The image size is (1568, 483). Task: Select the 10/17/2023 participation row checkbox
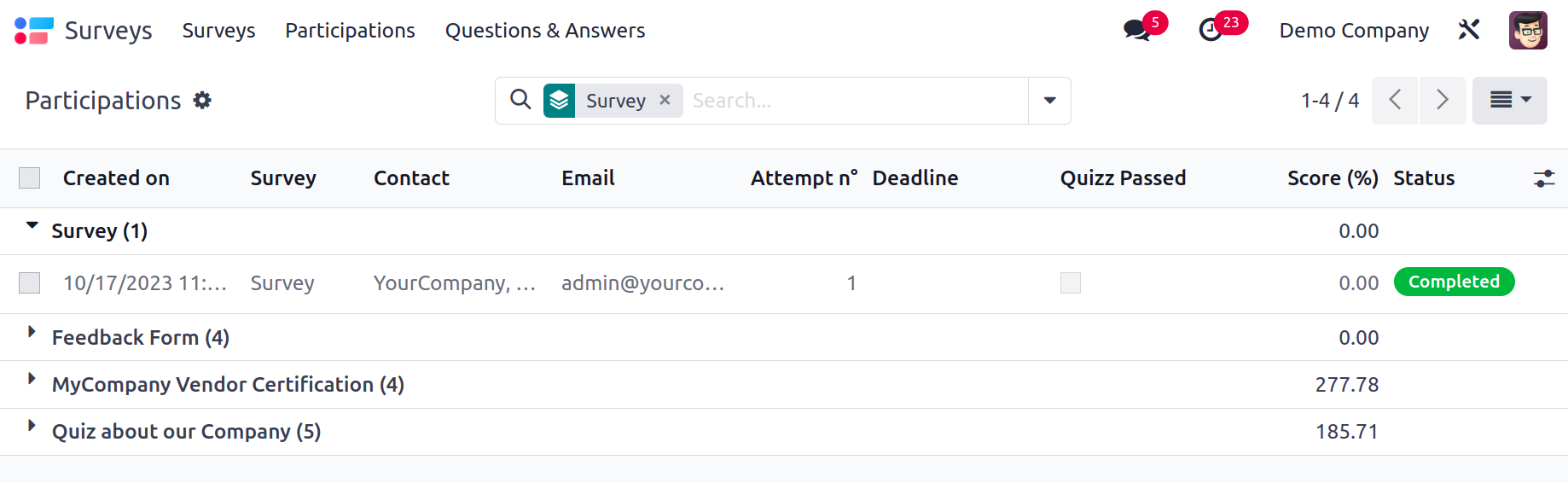tap(30, 282)
